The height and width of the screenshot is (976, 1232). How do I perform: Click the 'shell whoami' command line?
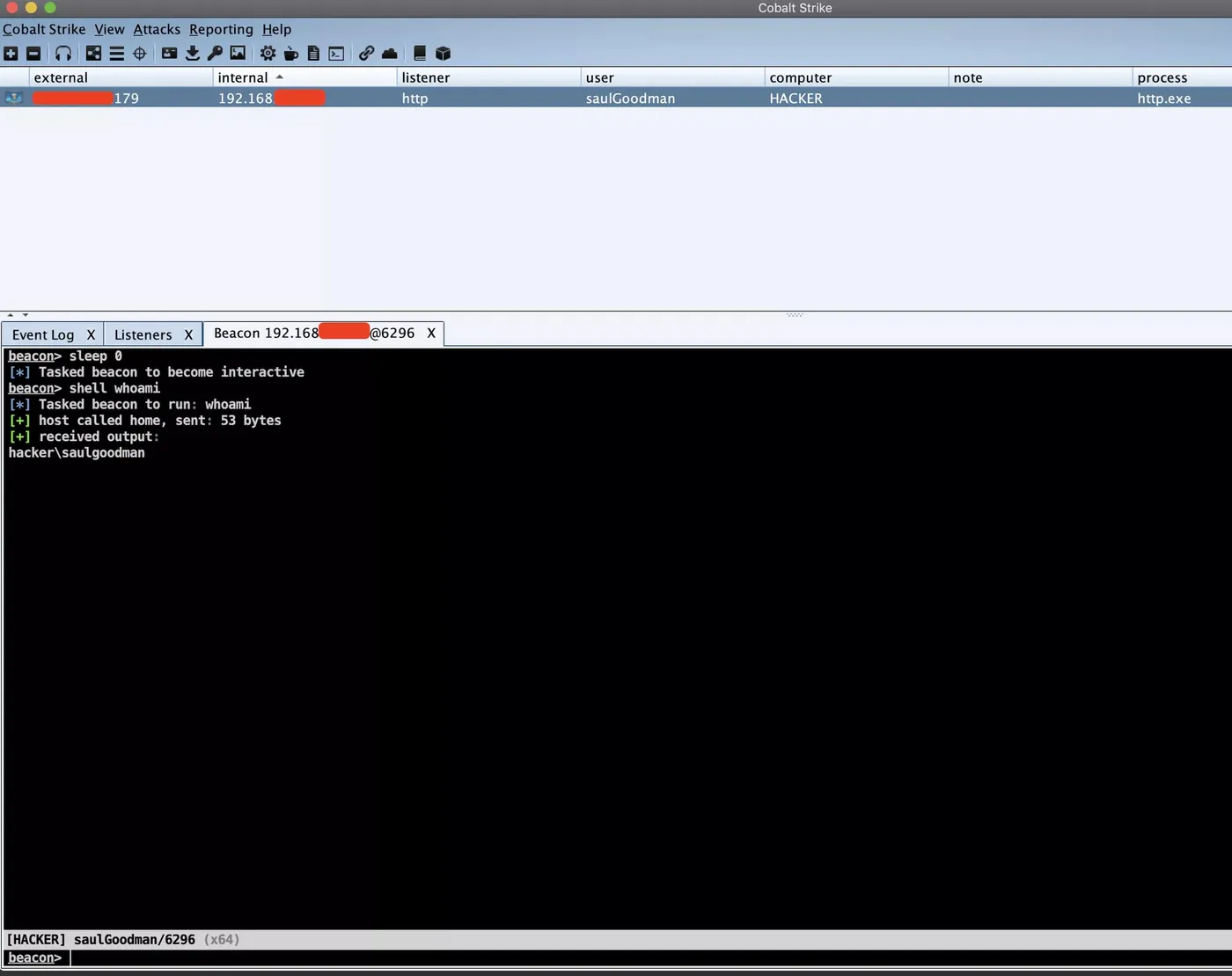tap(84, 388)
